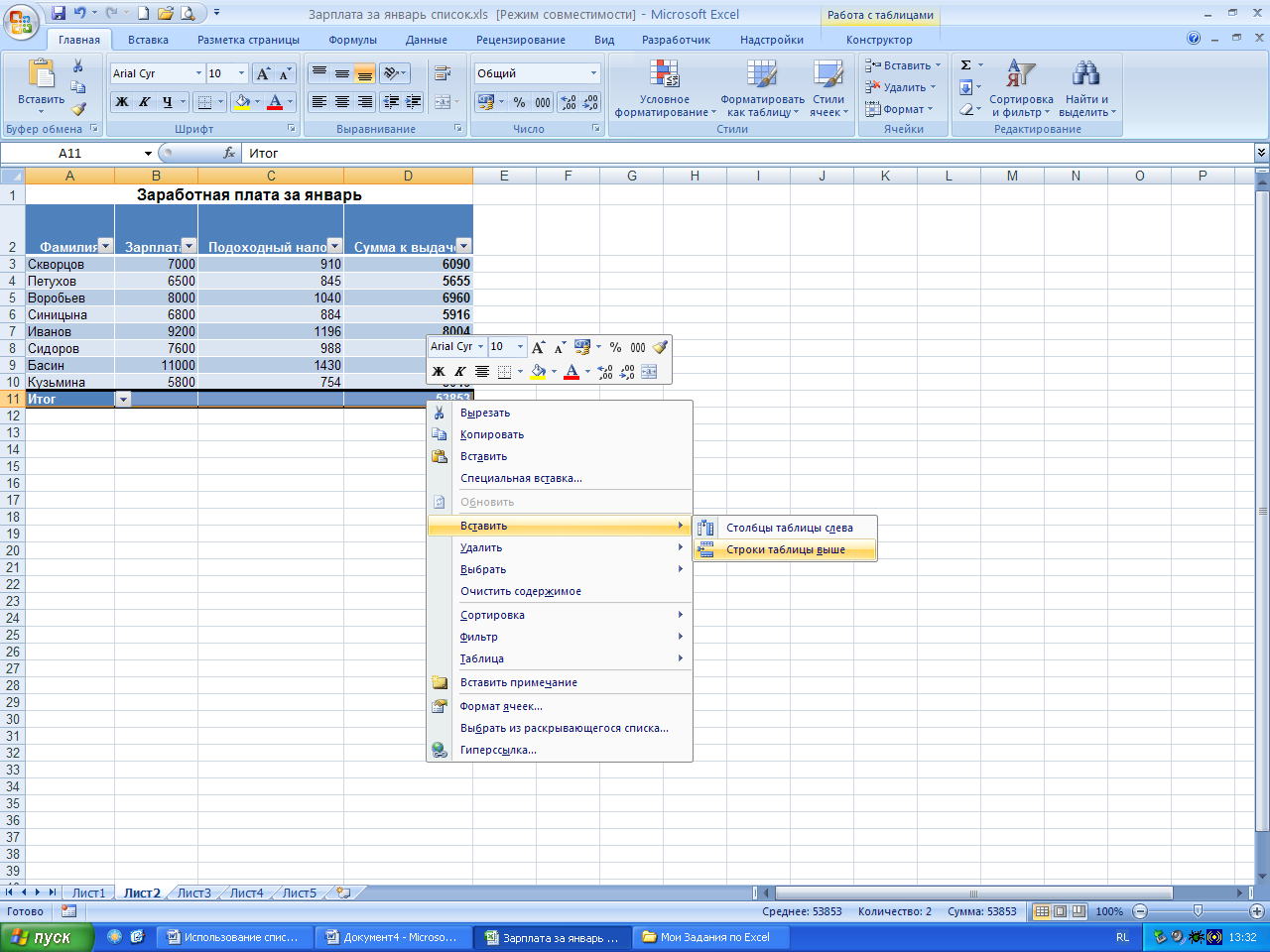Click the Sort and Filter icon
The width and height of the screenshot is (1270, 952).
point(1021,74)
